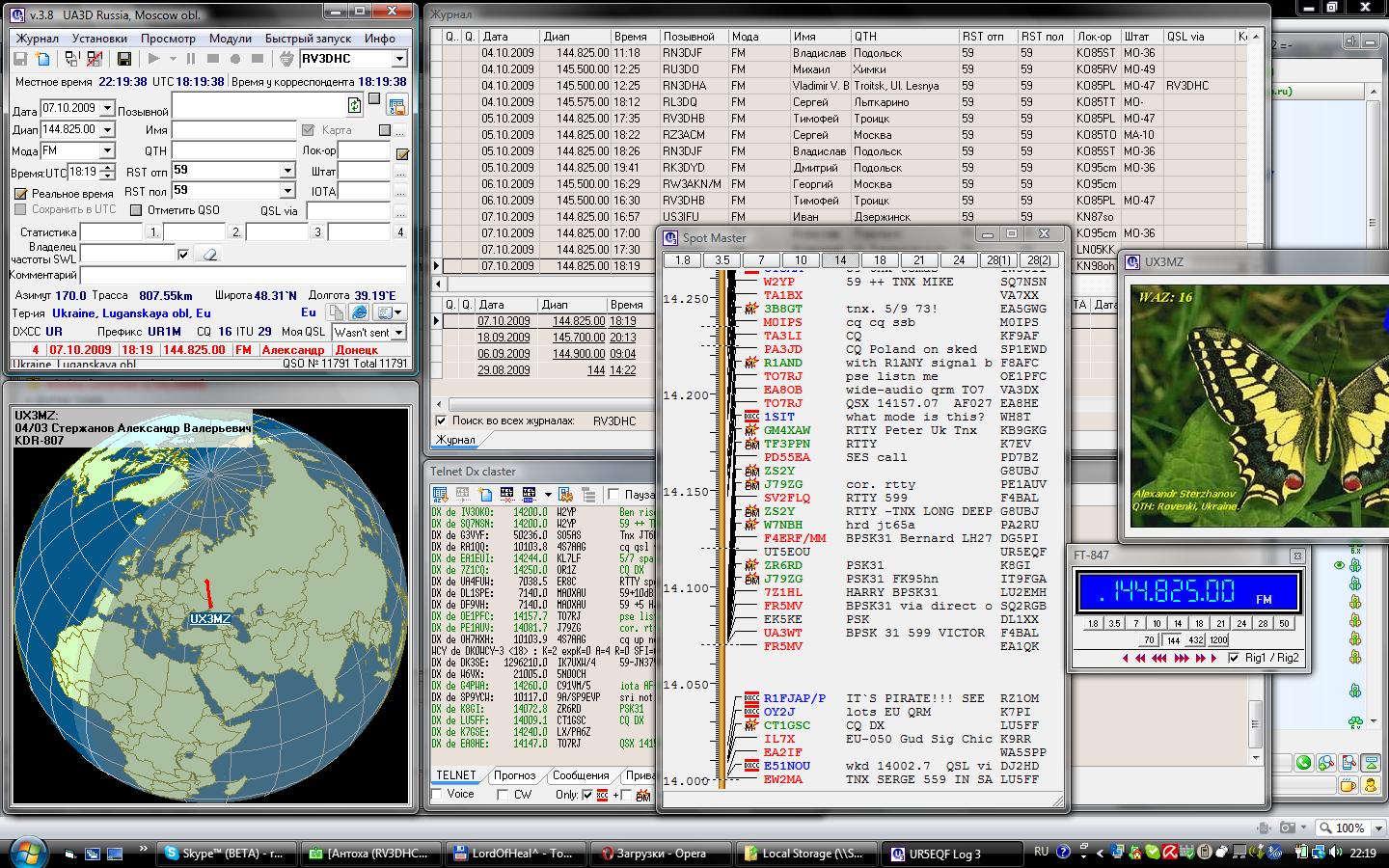
Task: Click the butterfly QSL card image
Action: tap(1258, 406)
